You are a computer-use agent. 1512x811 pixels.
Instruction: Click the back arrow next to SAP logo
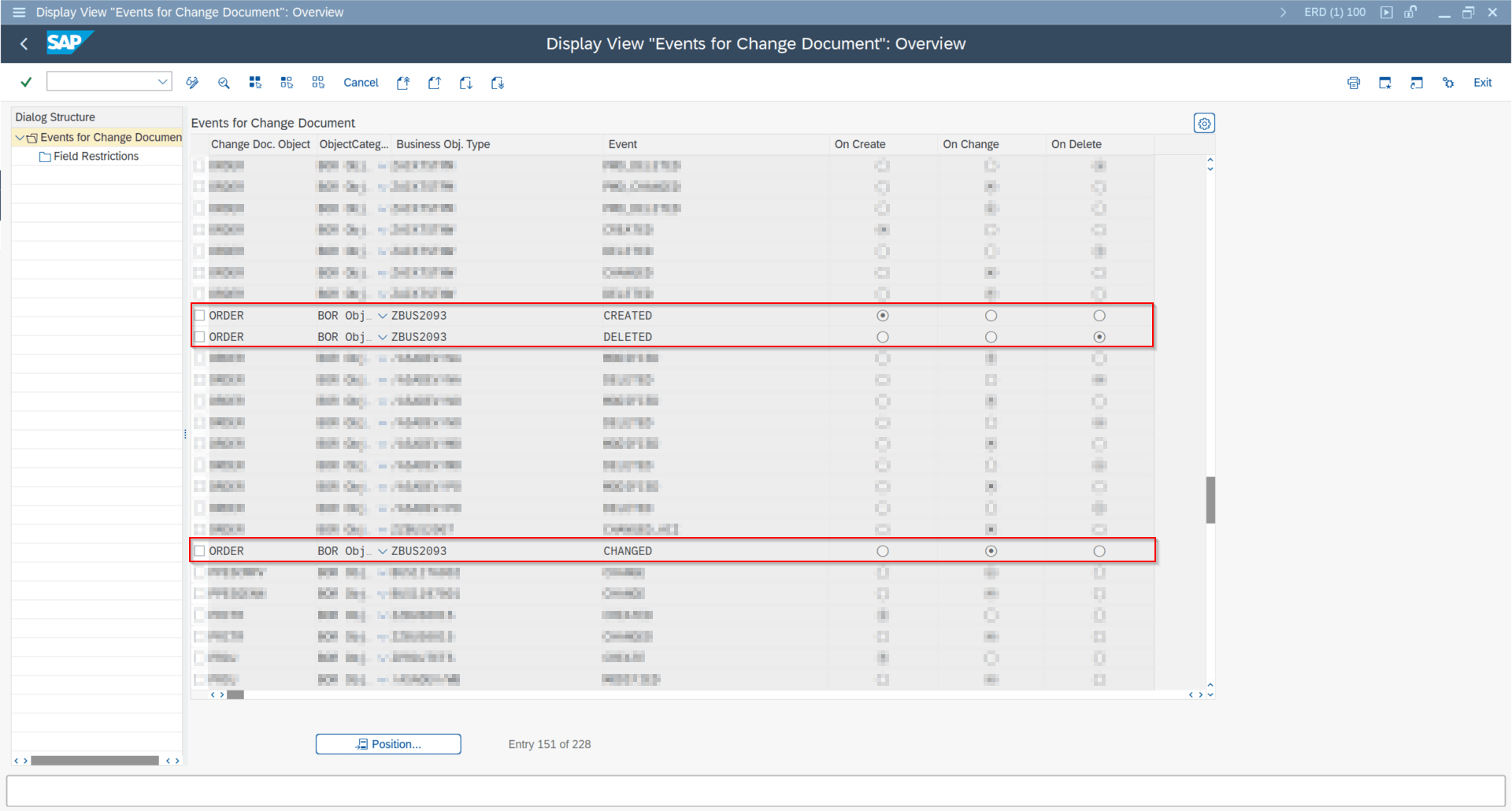tap(24, 44)
